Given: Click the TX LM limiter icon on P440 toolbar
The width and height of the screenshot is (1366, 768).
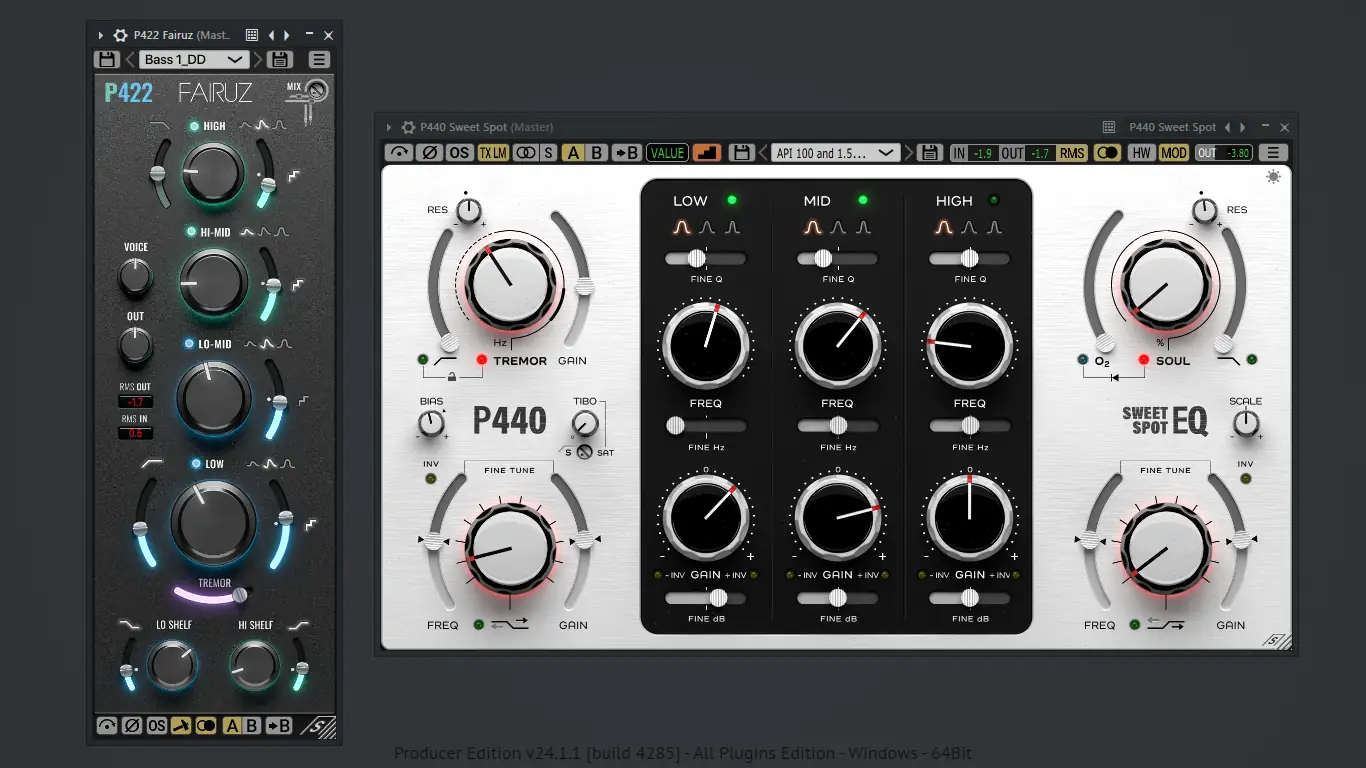Looking at the screenshot, I should (x=492, y=152).
